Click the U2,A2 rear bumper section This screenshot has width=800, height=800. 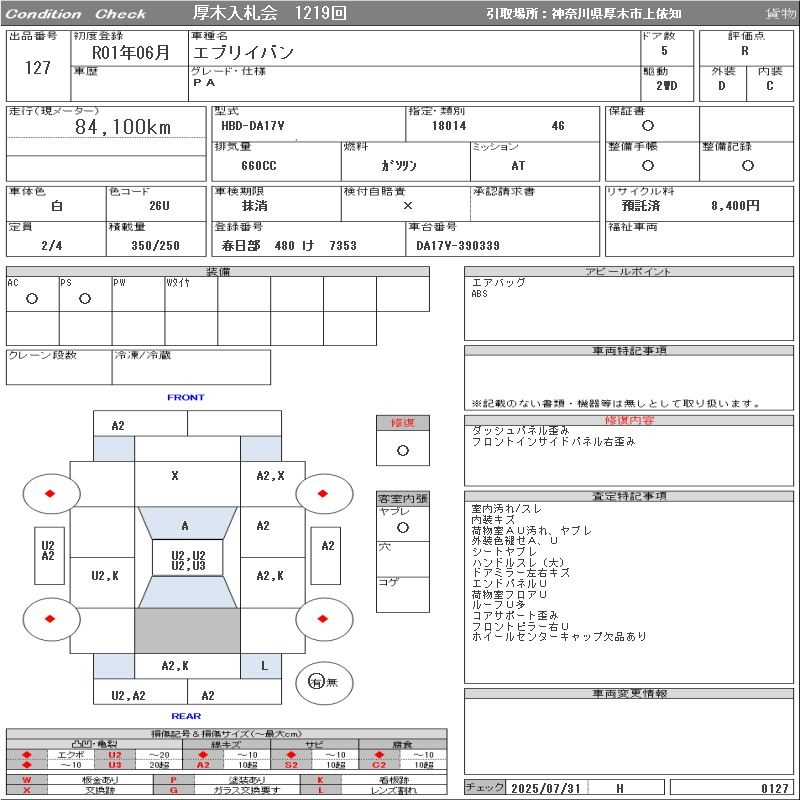tap(129, 695)
